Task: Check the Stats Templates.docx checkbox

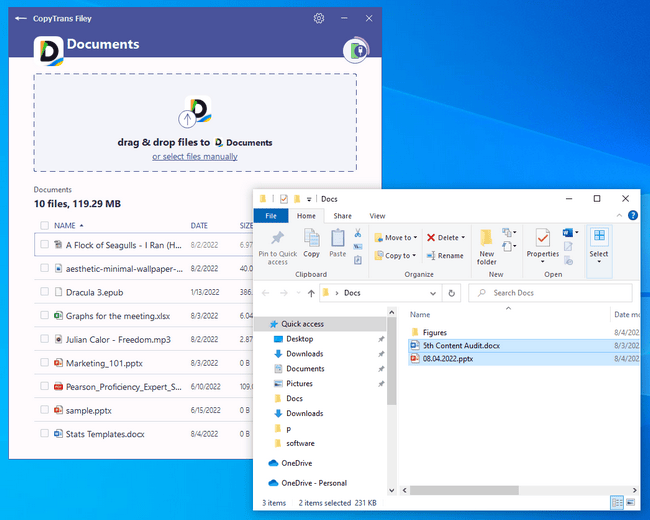Action: pyautogui.click(x=44, y=433)
